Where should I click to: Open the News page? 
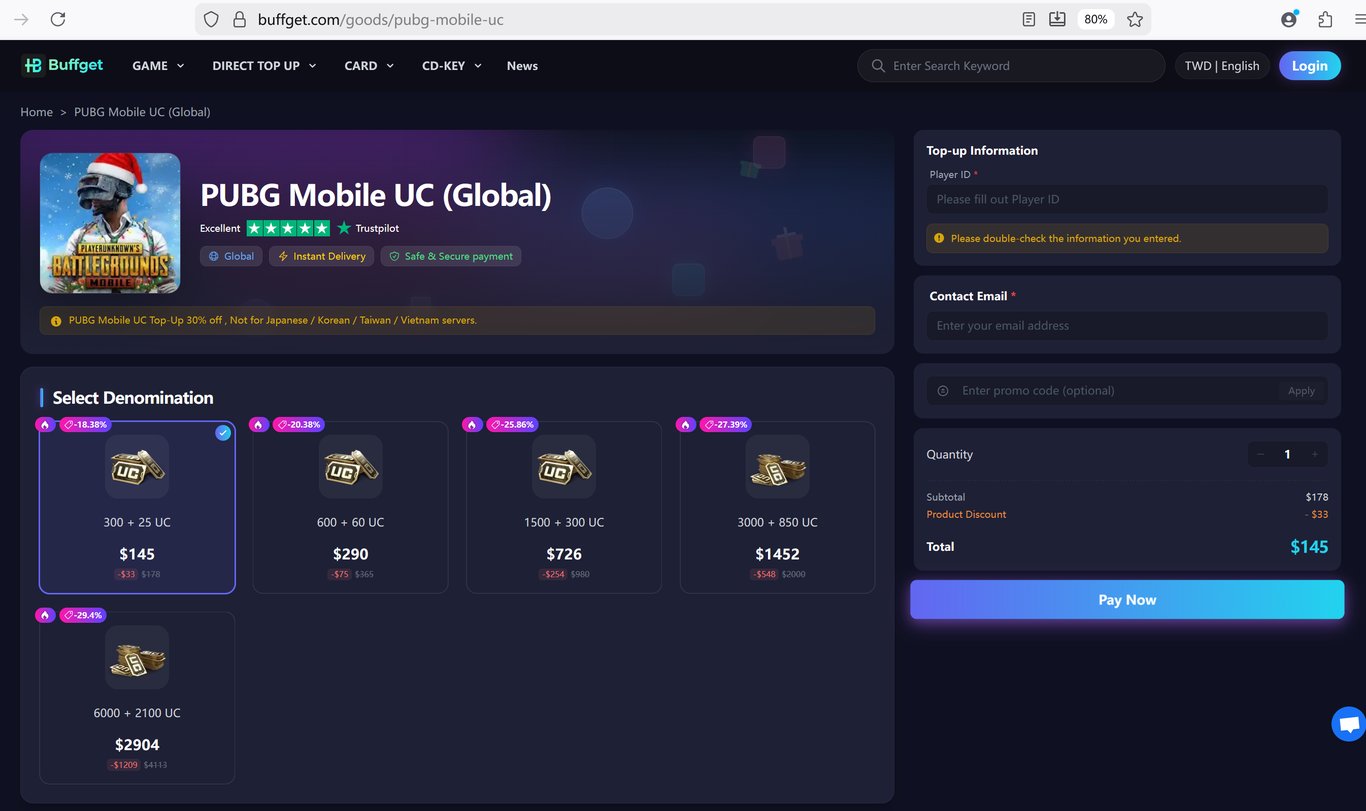coord(522,66)
